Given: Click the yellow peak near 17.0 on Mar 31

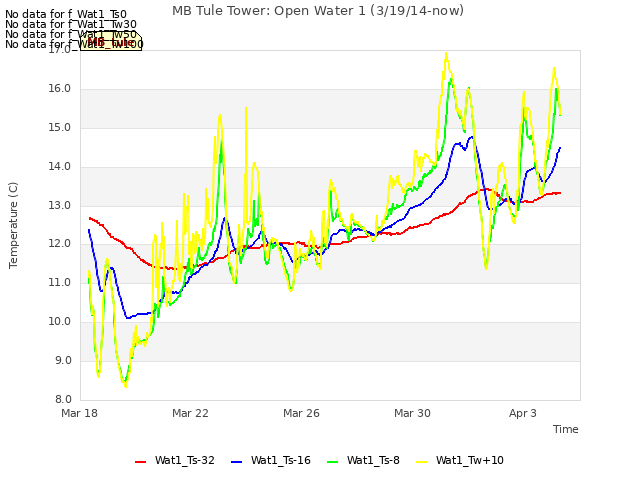Looking at the screenshot, I should point(446,53).
